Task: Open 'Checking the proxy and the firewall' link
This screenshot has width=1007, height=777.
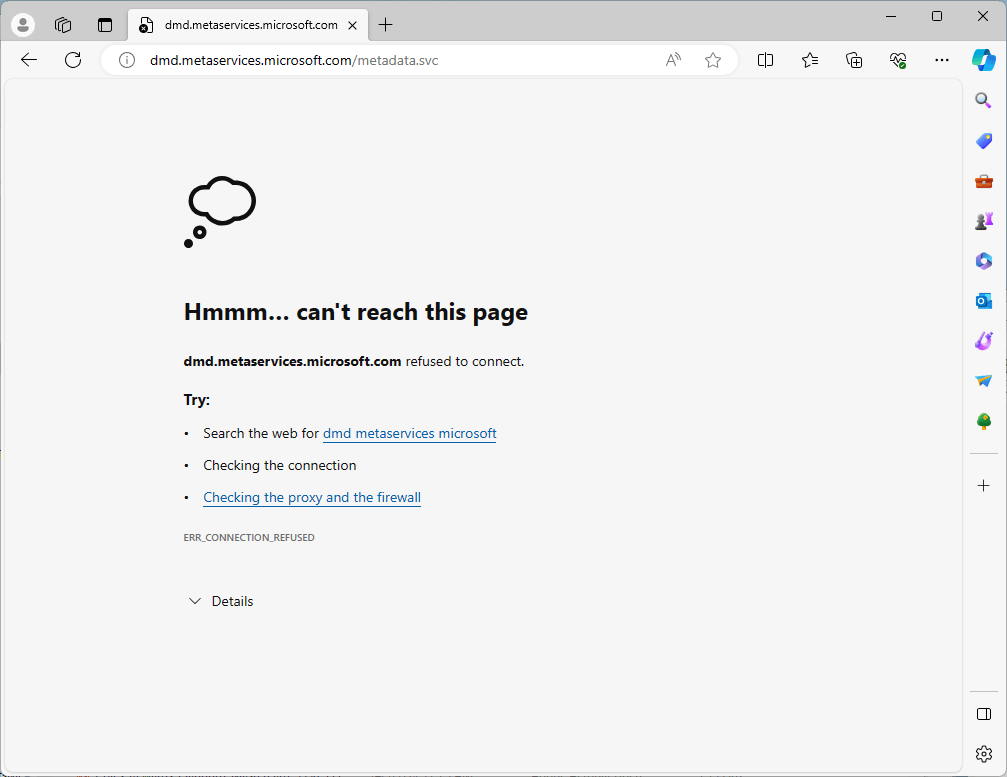Action: (x=312, y=498)
